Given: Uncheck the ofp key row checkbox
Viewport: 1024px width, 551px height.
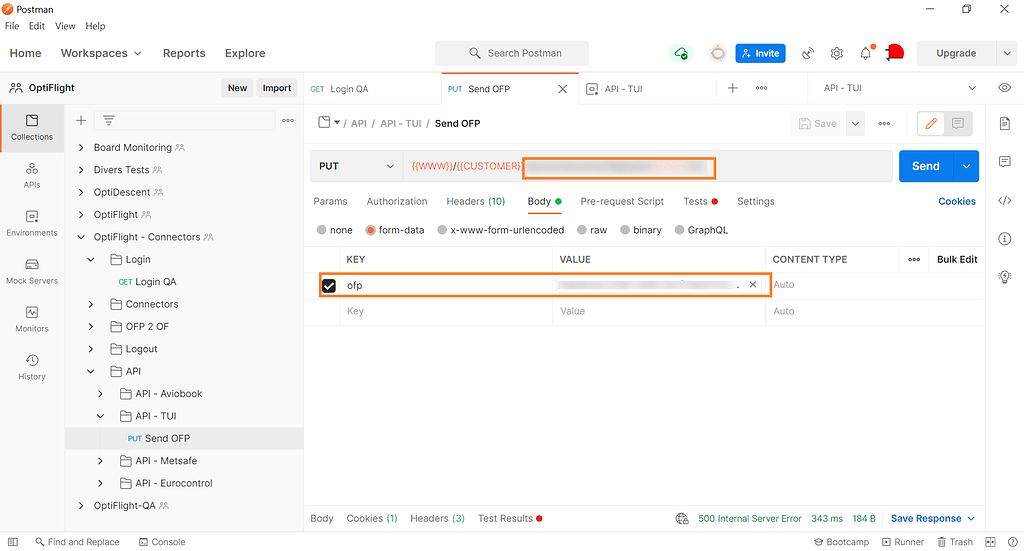Looking at the screenshot, I should [x=329, y=286].
